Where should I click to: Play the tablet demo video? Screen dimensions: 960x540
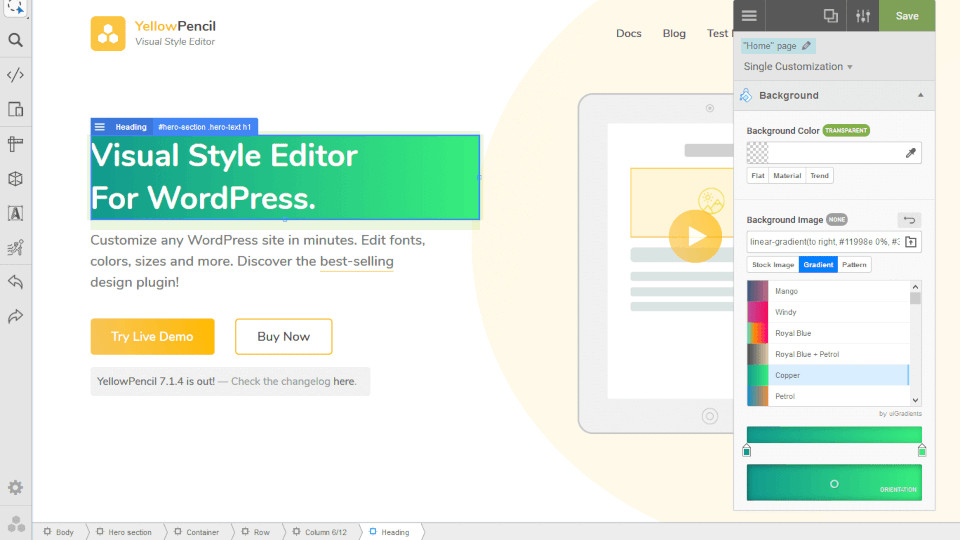(695, 236)
